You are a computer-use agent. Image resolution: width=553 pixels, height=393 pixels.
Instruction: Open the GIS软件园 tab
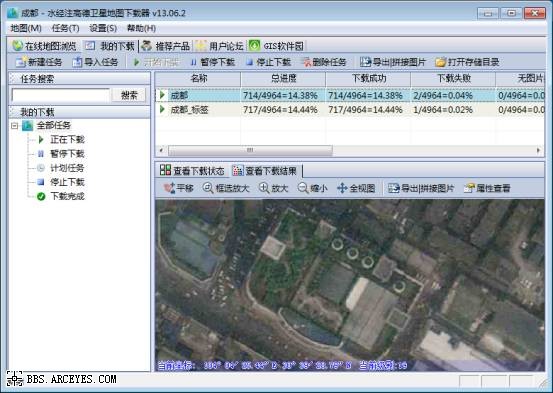[x=276, y=46]
